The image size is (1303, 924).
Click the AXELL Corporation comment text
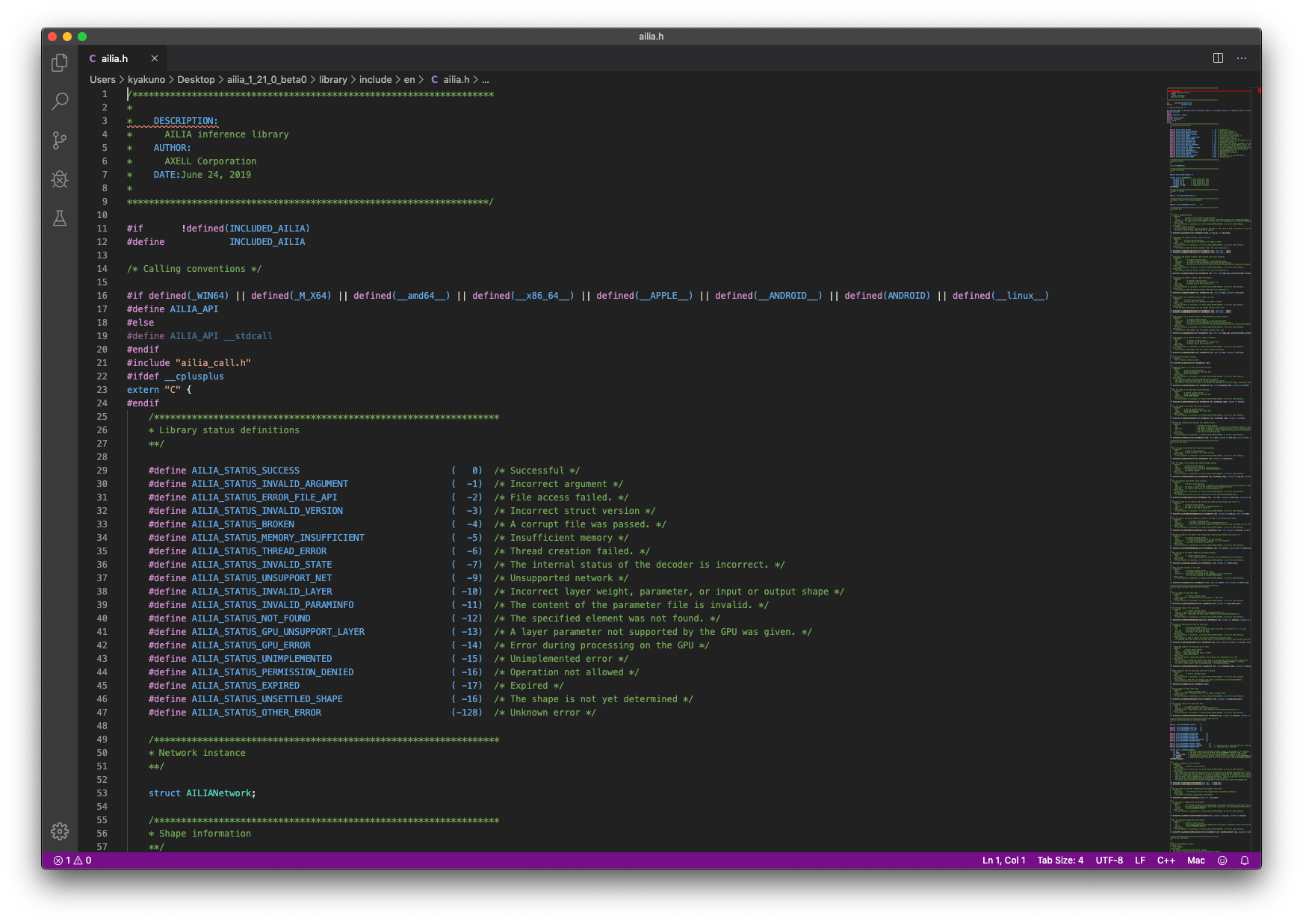click(x=211, y=161)
